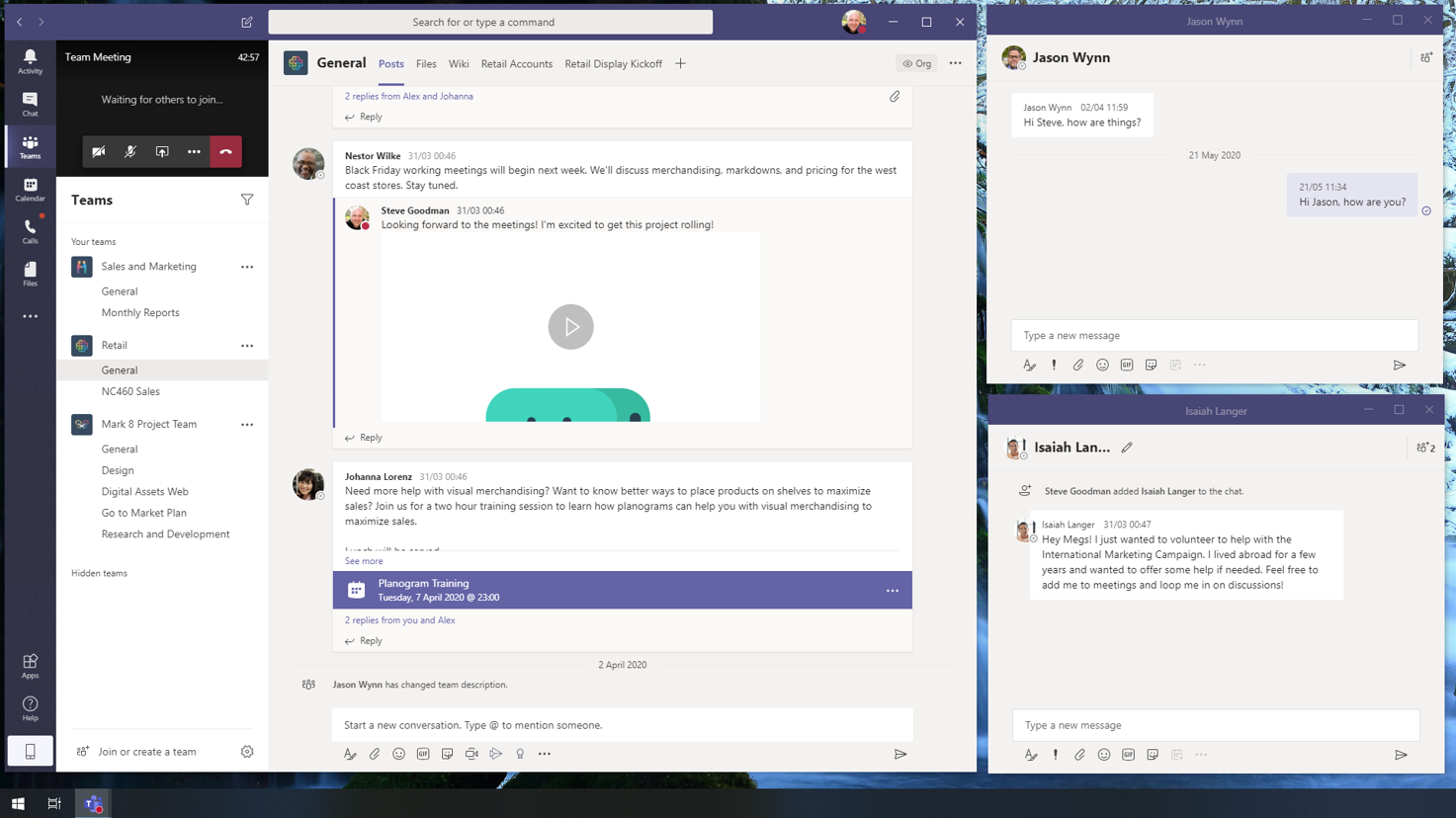Open the Apps store icon
The width and height of the screenshot is (1456, 818).
(30, 666)
